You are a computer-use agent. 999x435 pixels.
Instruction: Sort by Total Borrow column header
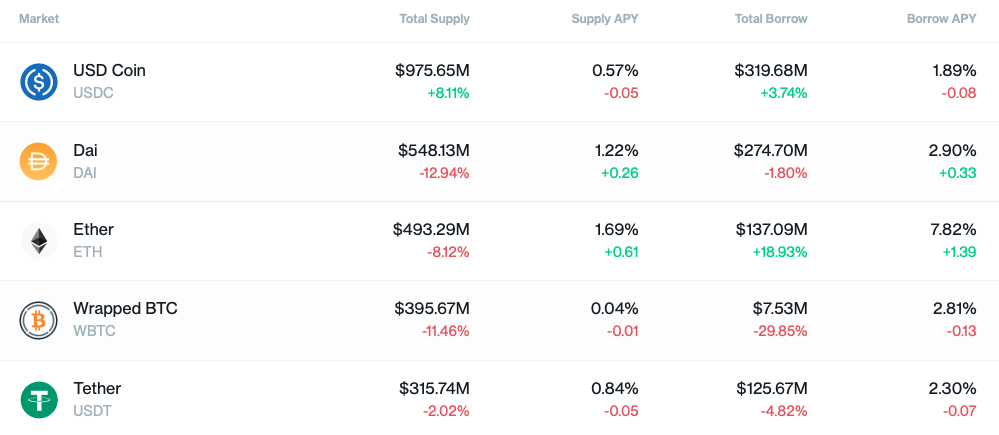[771, 18]
